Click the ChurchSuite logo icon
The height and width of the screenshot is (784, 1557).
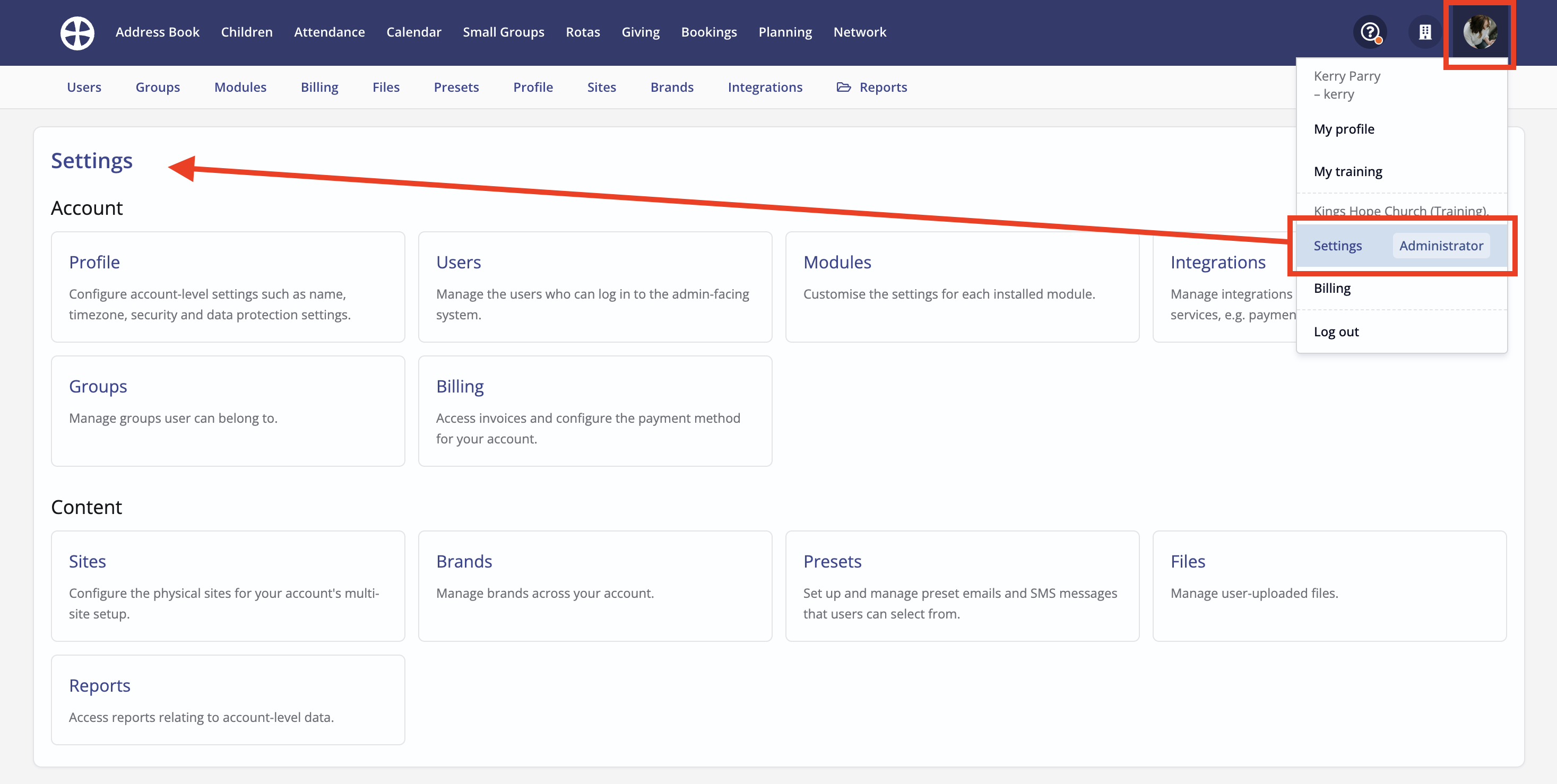(x=77, y=32)
